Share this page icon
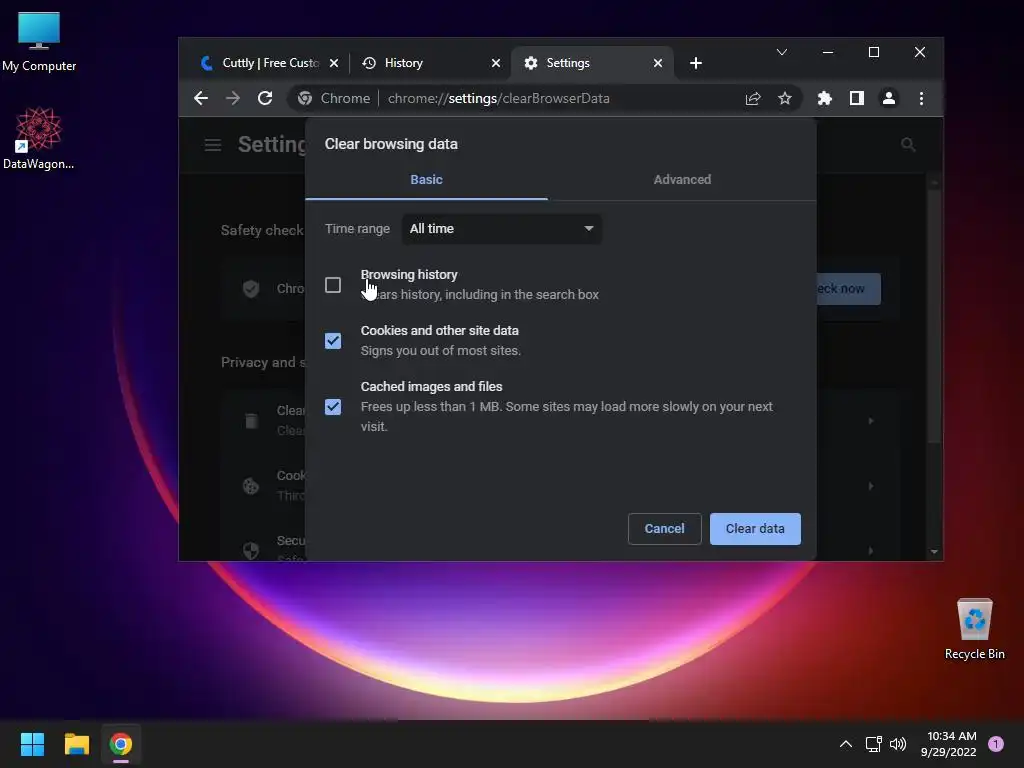The image size is (1024, 768). (753, 99)
